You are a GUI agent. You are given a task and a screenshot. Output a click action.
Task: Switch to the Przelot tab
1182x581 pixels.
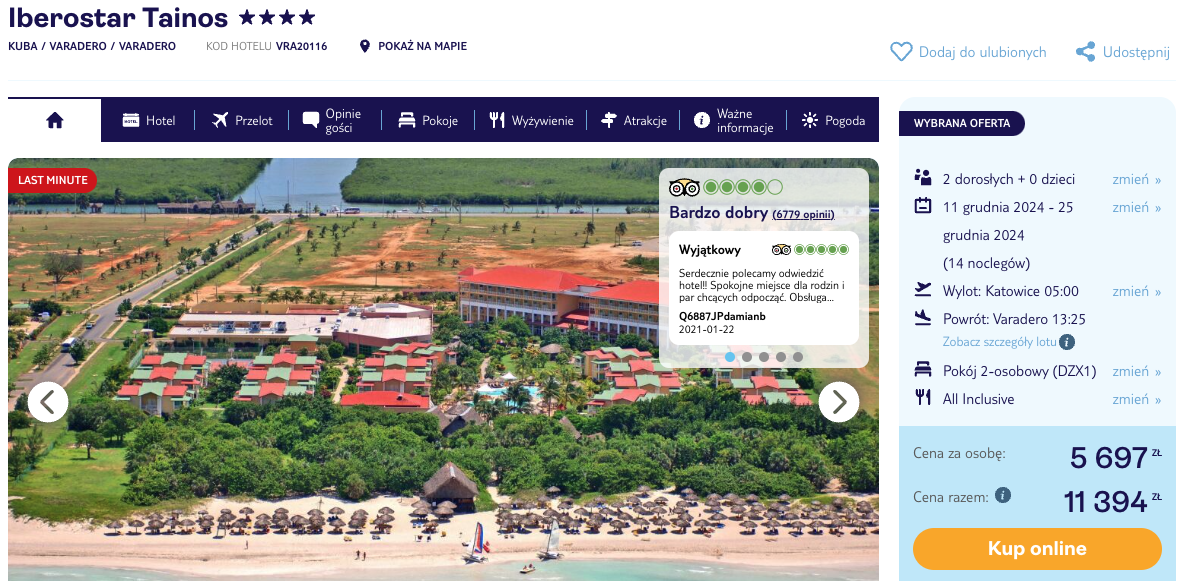(x=242, y=121)
